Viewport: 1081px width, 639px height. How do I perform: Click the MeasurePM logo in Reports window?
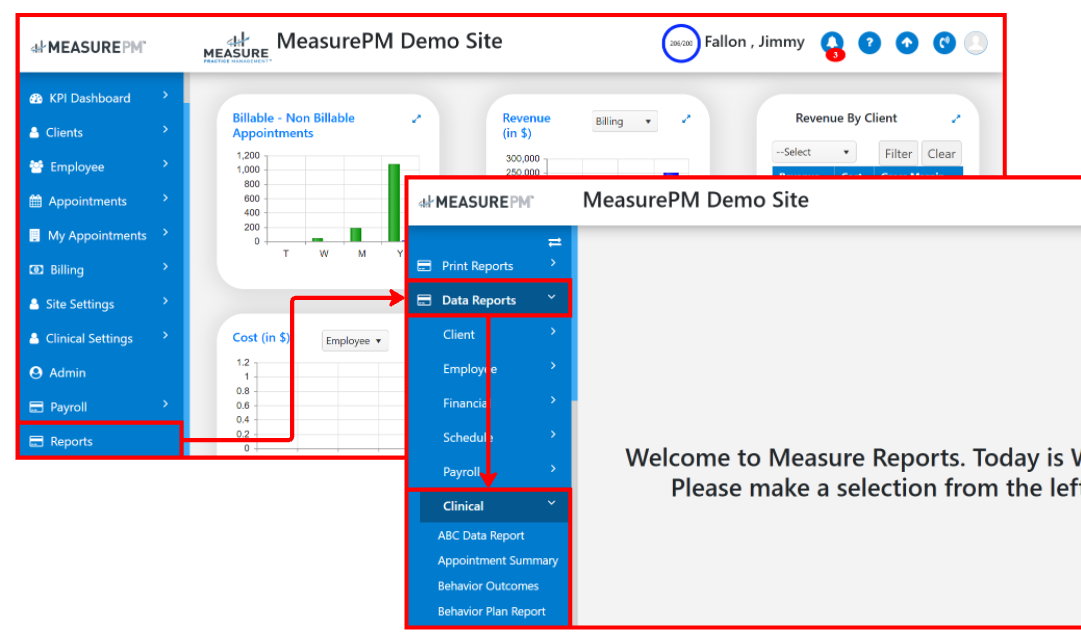(476, 201)
